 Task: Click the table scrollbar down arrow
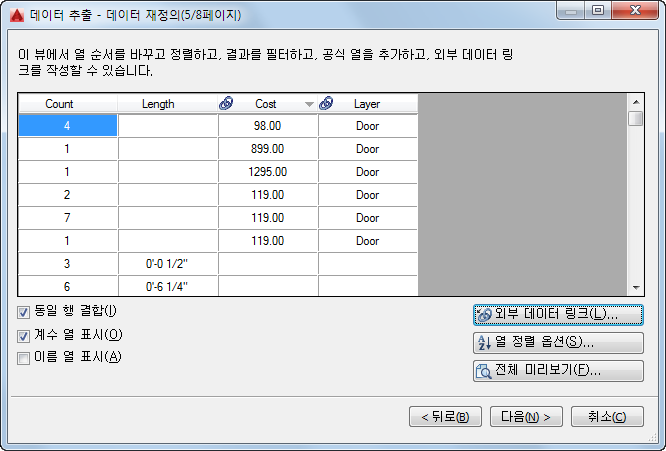click(x=635, y=288)
